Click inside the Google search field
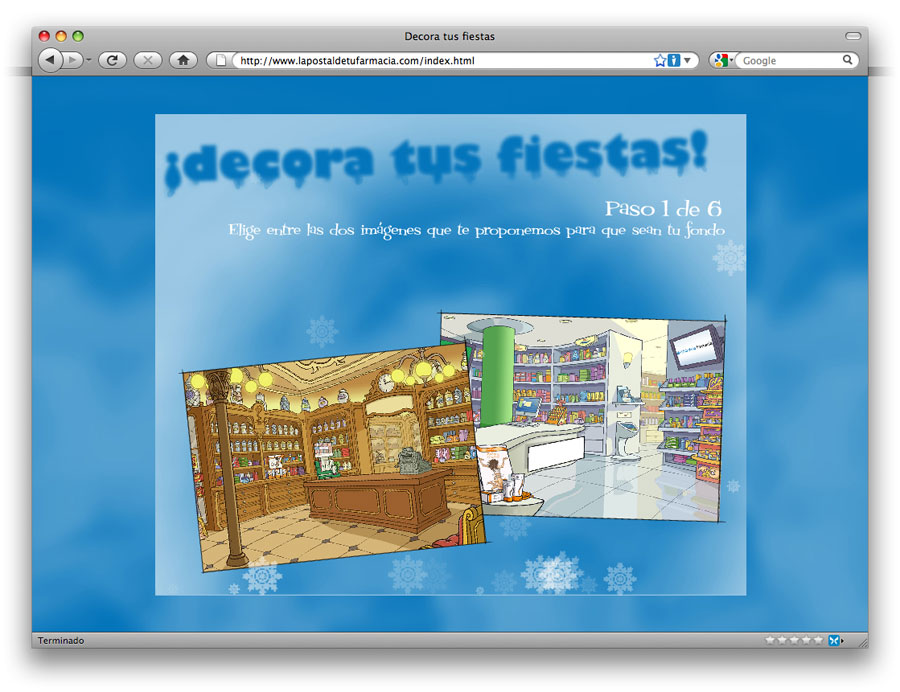 [x=790, y=60]
